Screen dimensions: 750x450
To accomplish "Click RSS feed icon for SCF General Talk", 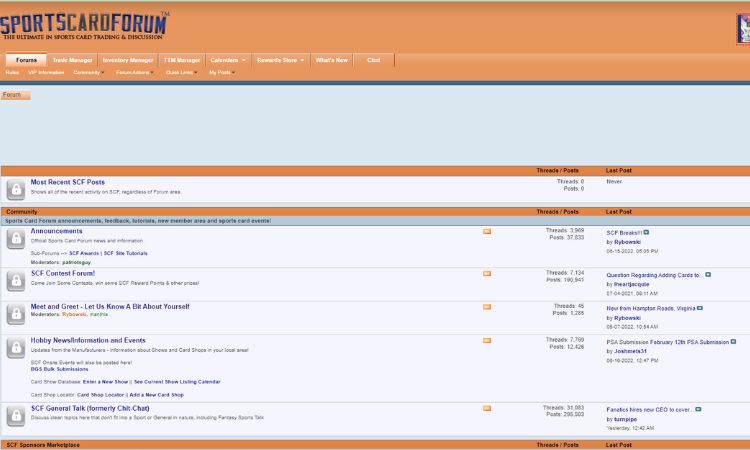I will pyautogui.click(x=487, y=408).
